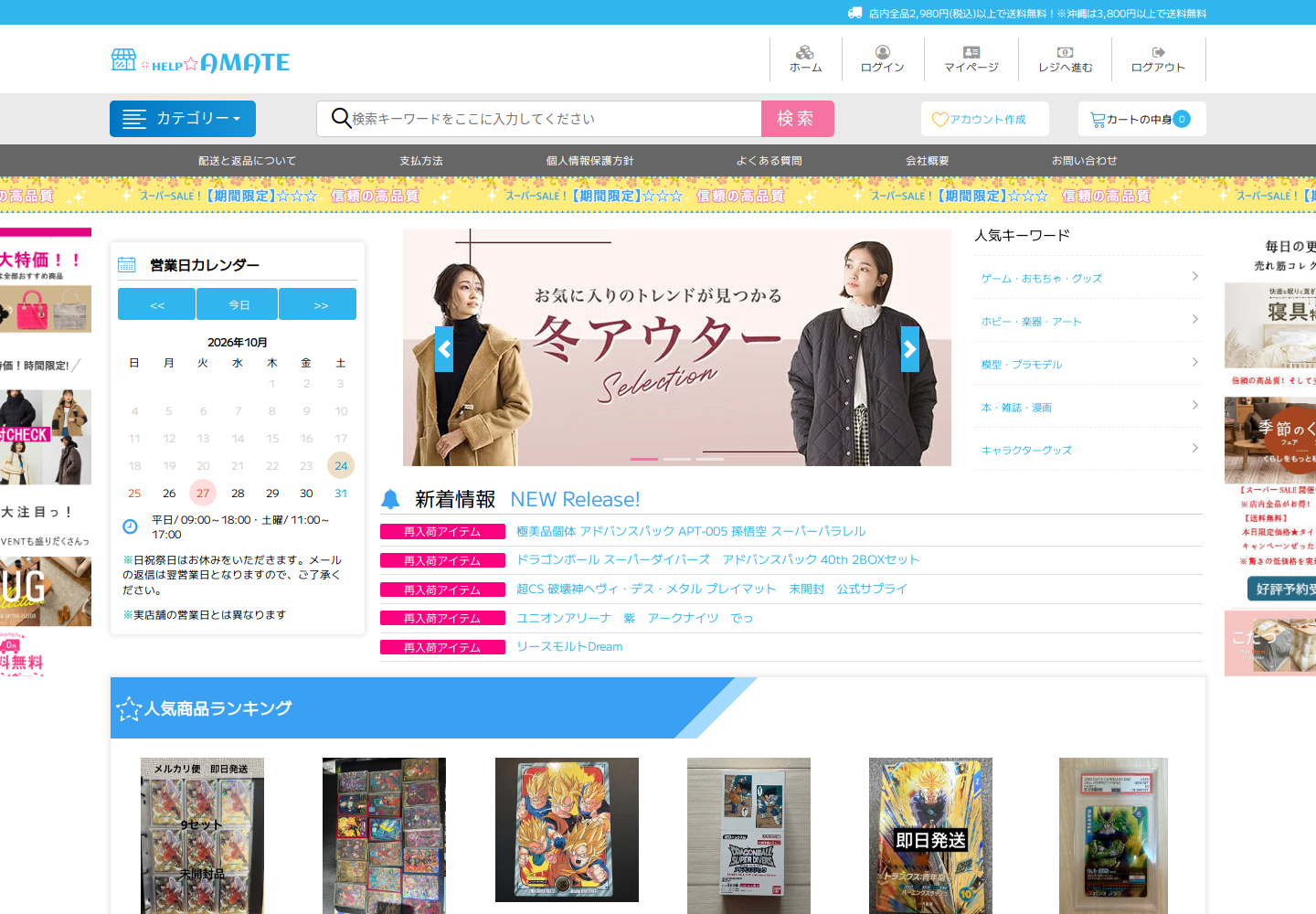
Task: Click the clock icon by business hours
Action: coord(130,526)
